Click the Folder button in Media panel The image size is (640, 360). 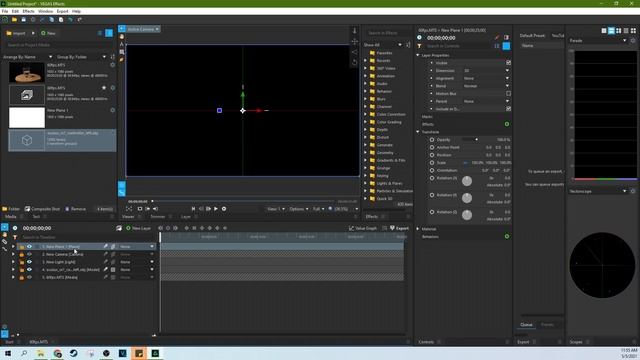[11, 209]
